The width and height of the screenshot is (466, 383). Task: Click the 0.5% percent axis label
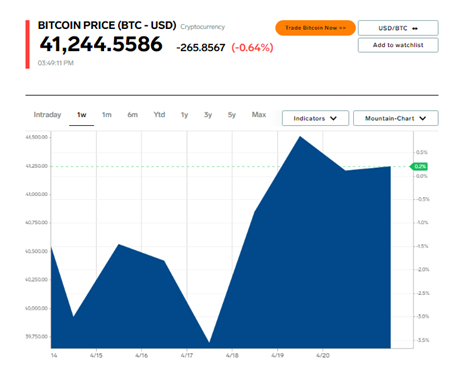click(422, 152)
